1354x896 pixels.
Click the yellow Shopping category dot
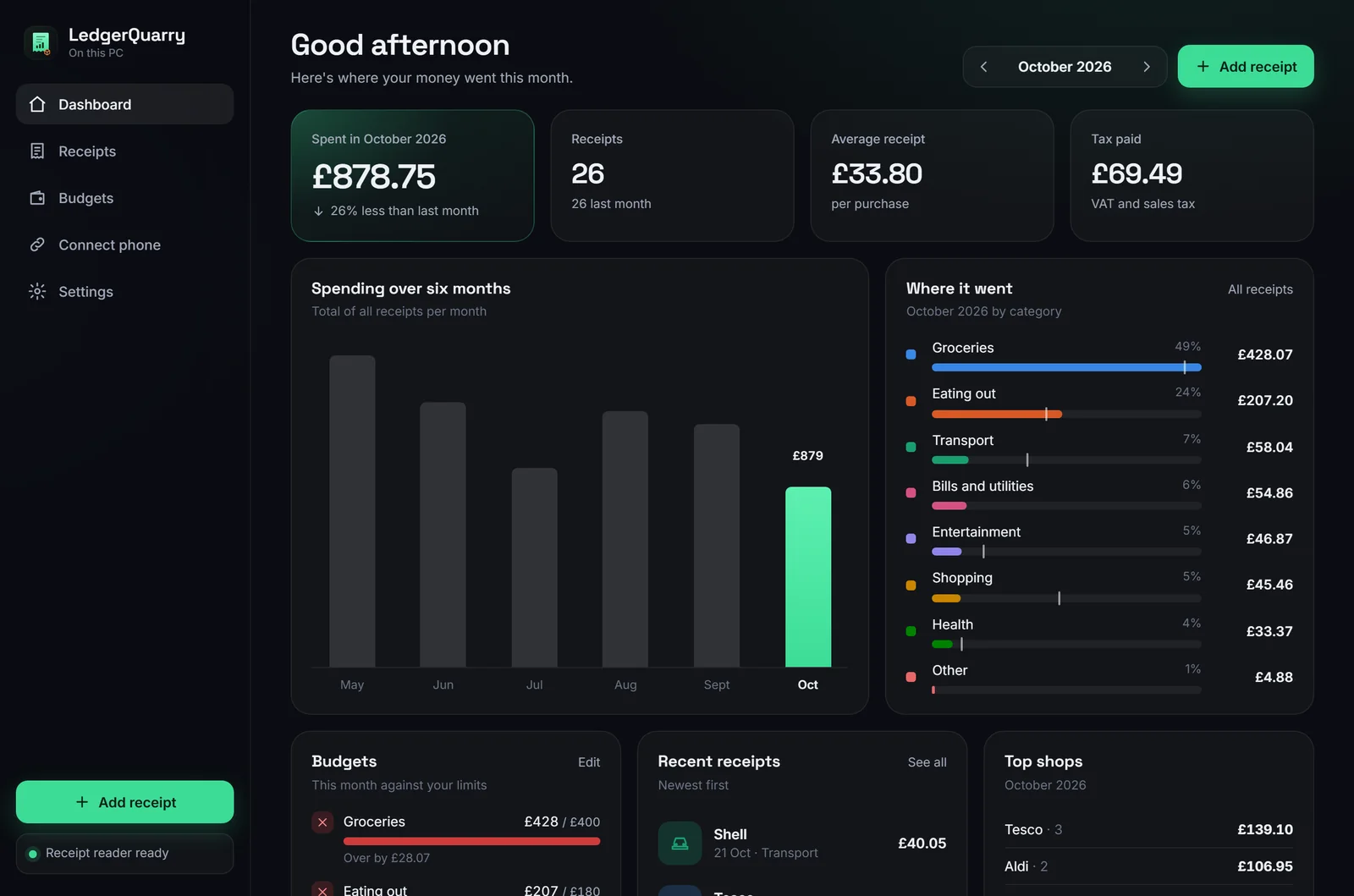(911, 585)
